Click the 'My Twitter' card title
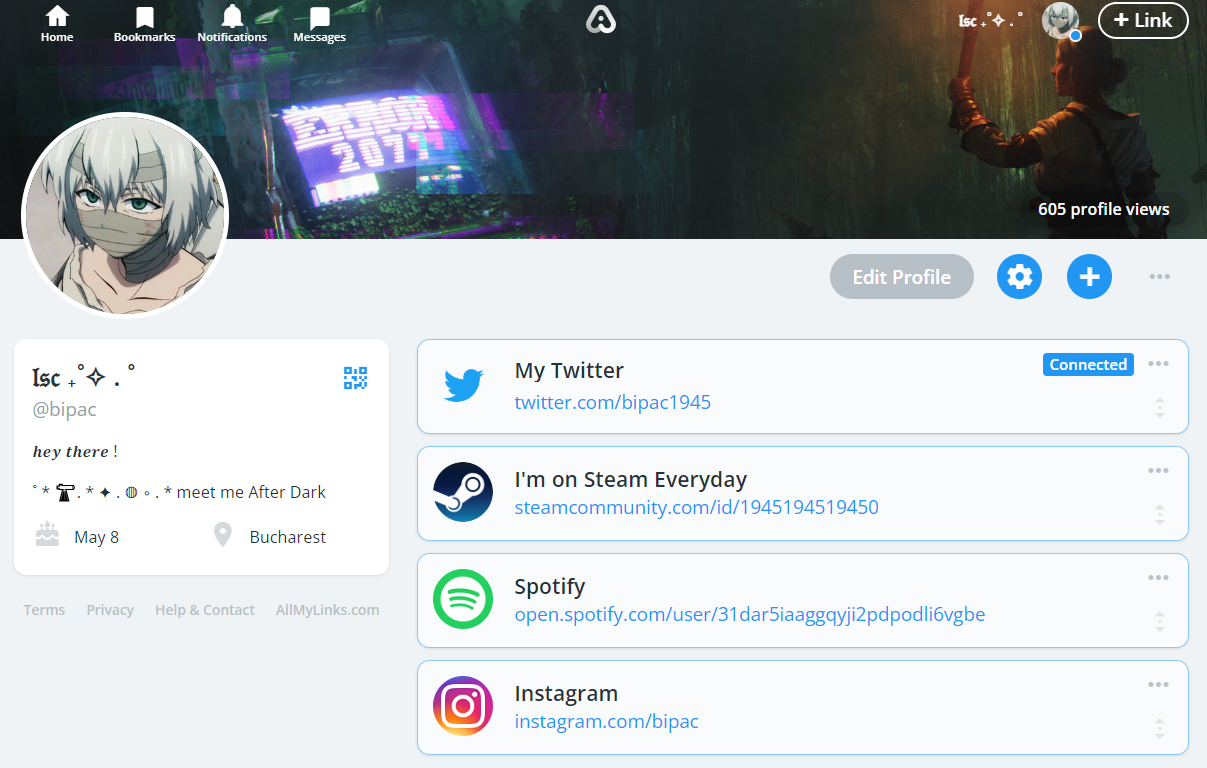 [x=569, y=371]
